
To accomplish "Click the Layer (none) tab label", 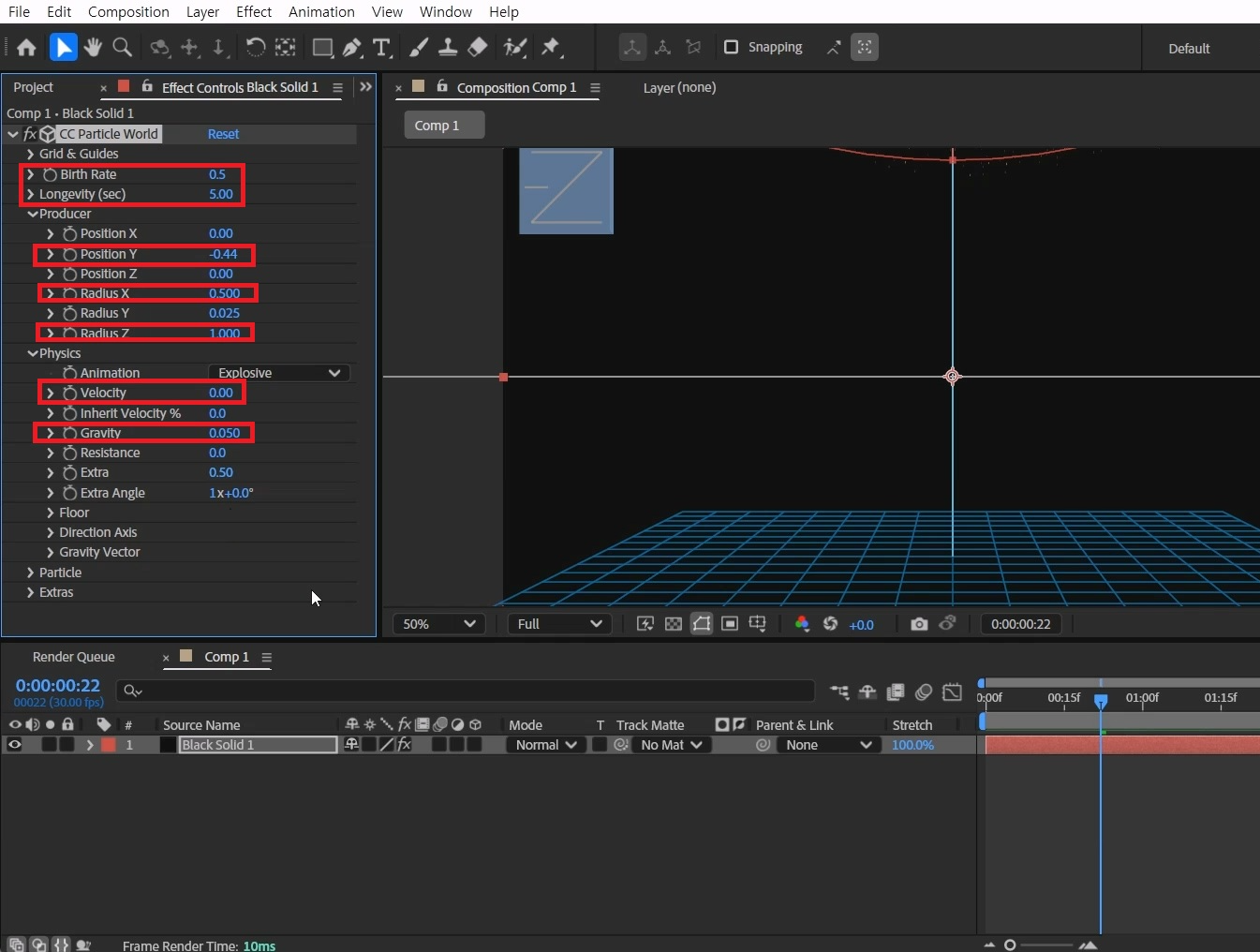I will coord(679,87).
